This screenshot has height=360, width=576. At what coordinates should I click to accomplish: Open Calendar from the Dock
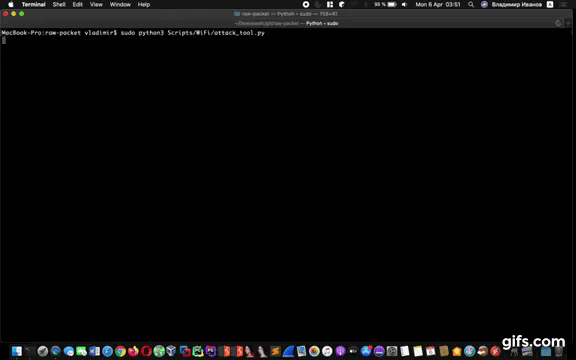tap(431, 351)
